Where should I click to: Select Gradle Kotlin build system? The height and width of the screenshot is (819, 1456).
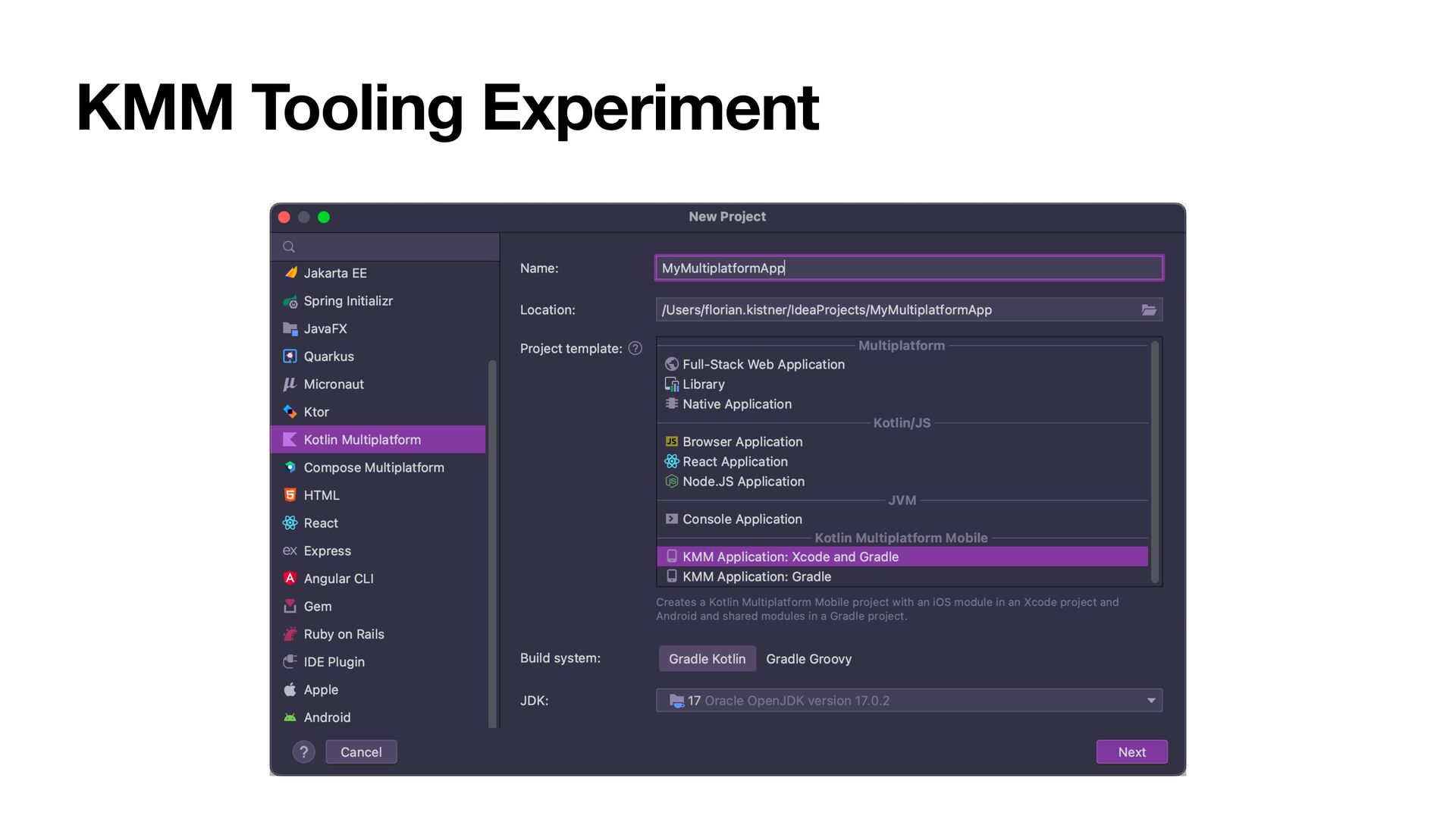pyautogui.click(x=707, y=659)
